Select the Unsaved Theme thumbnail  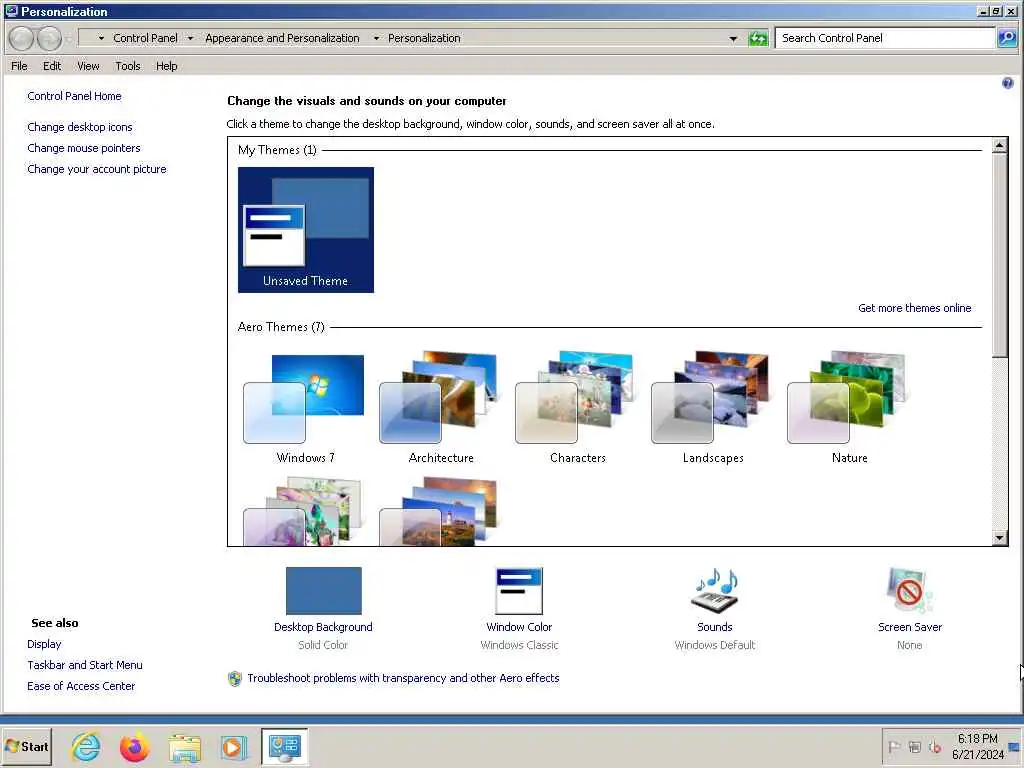[306, 229]
